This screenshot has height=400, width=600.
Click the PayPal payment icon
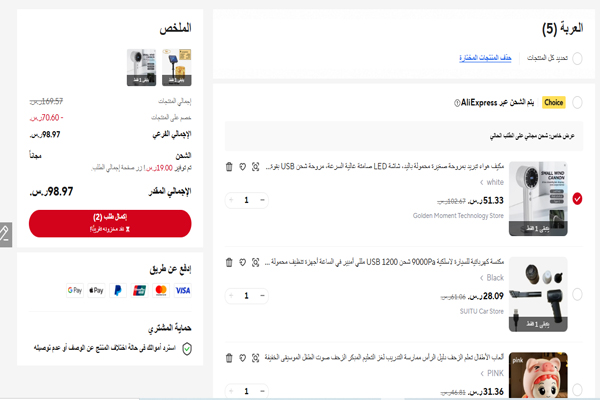point(118,291)
